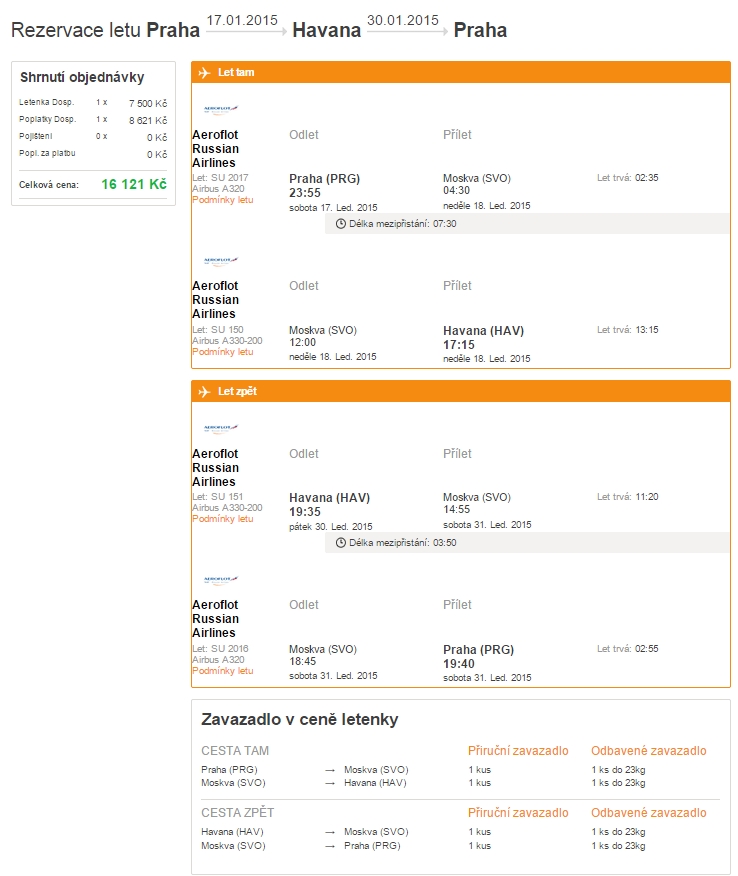Click the arrow under date 17.01.2015
The height and width of the screenshot is (876, 738).
(x=246, y=34)
